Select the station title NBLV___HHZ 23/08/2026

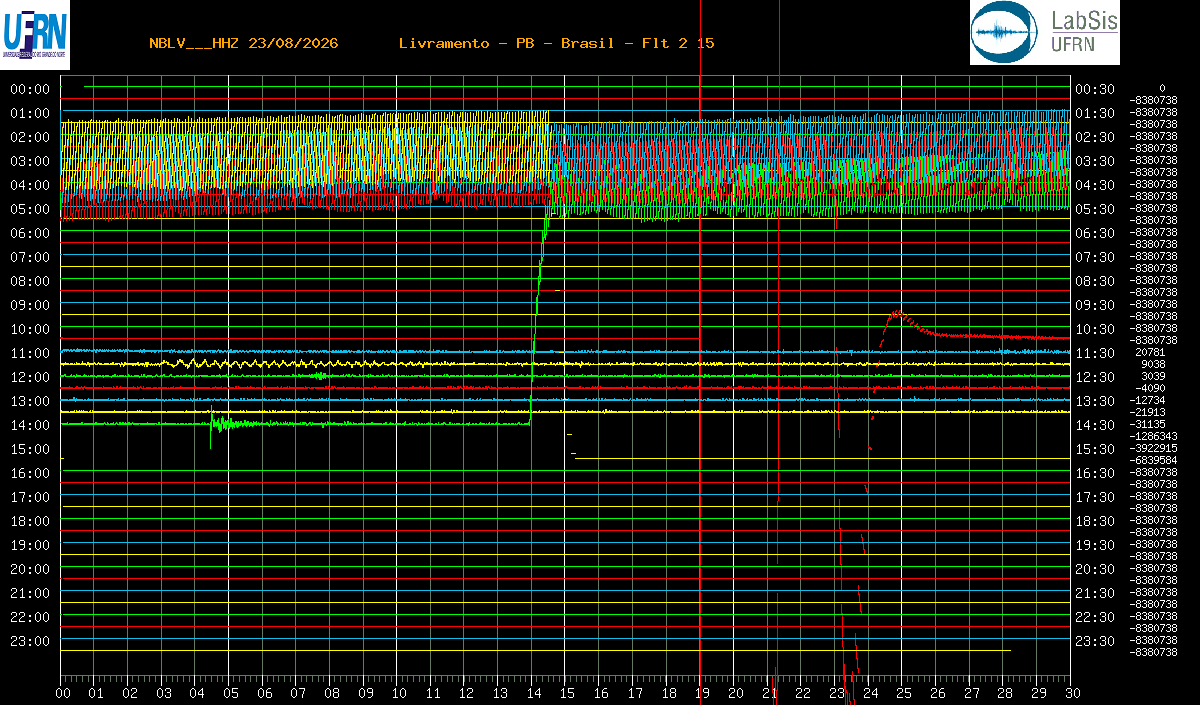(243, 43)
